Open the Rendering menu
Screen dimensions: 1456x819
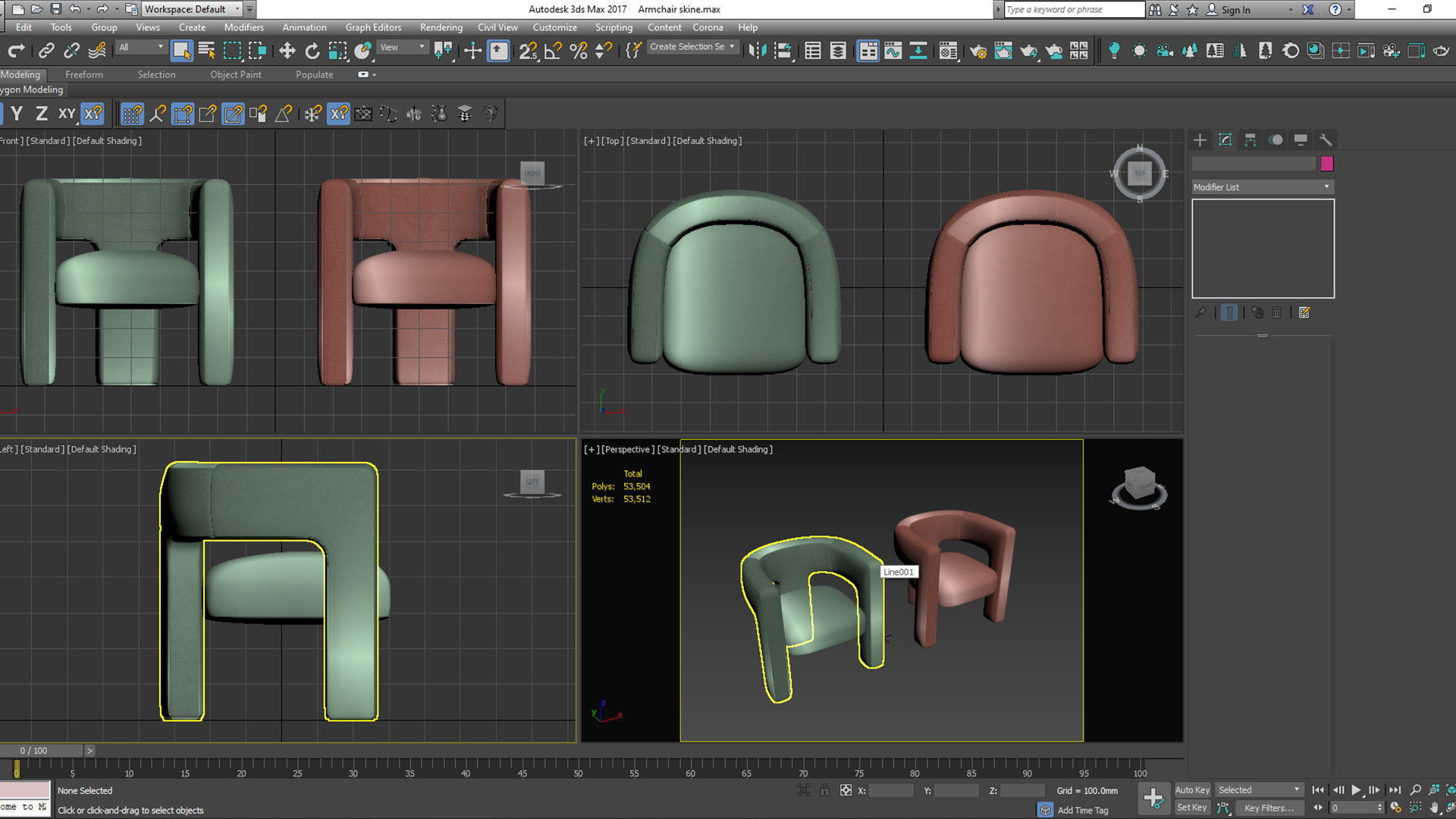coord(441,27)
